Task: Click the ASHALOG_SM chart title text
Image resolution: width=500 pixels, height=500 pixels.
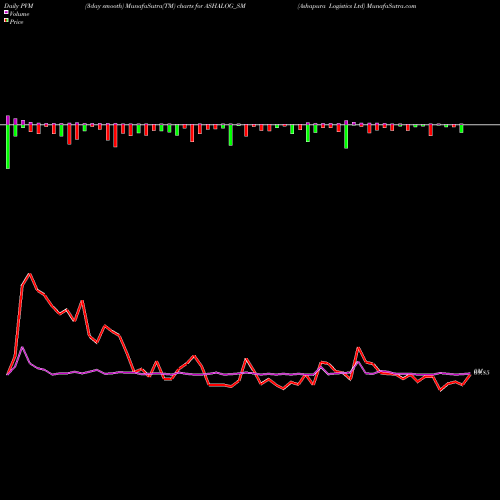Action: (165, 6)
